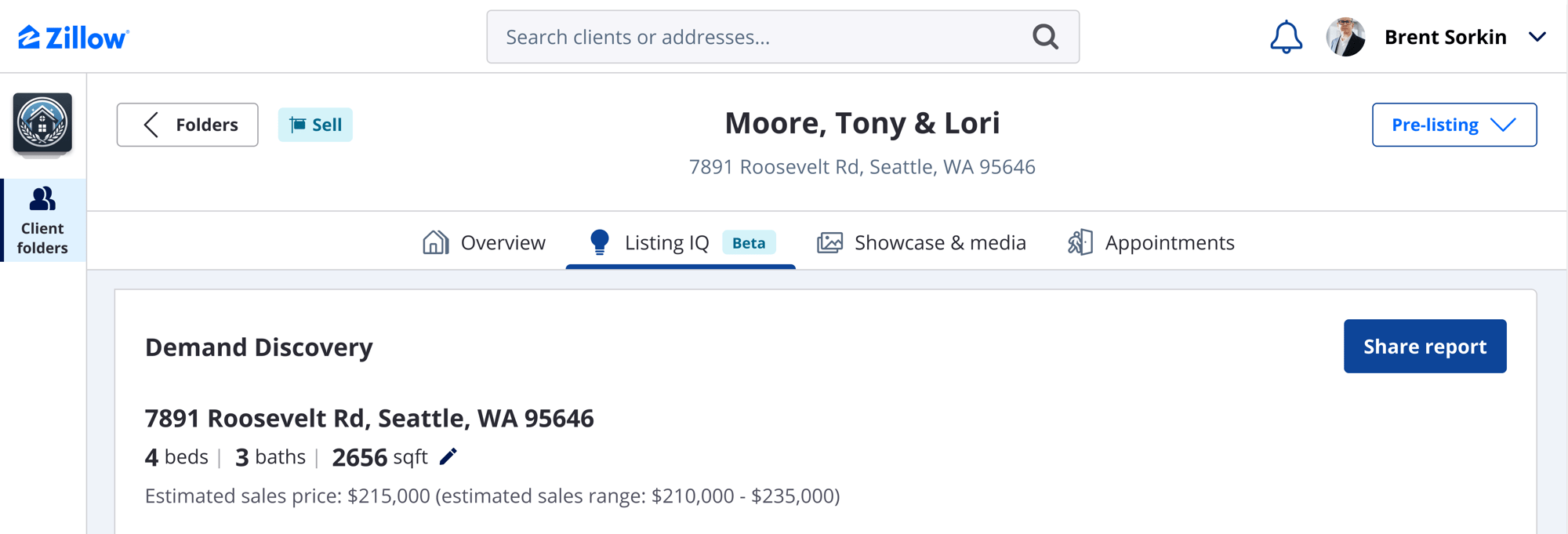Open the notifications bell
The height and width of the screenshot is (534, 1568).
(x=1286, y=37)
